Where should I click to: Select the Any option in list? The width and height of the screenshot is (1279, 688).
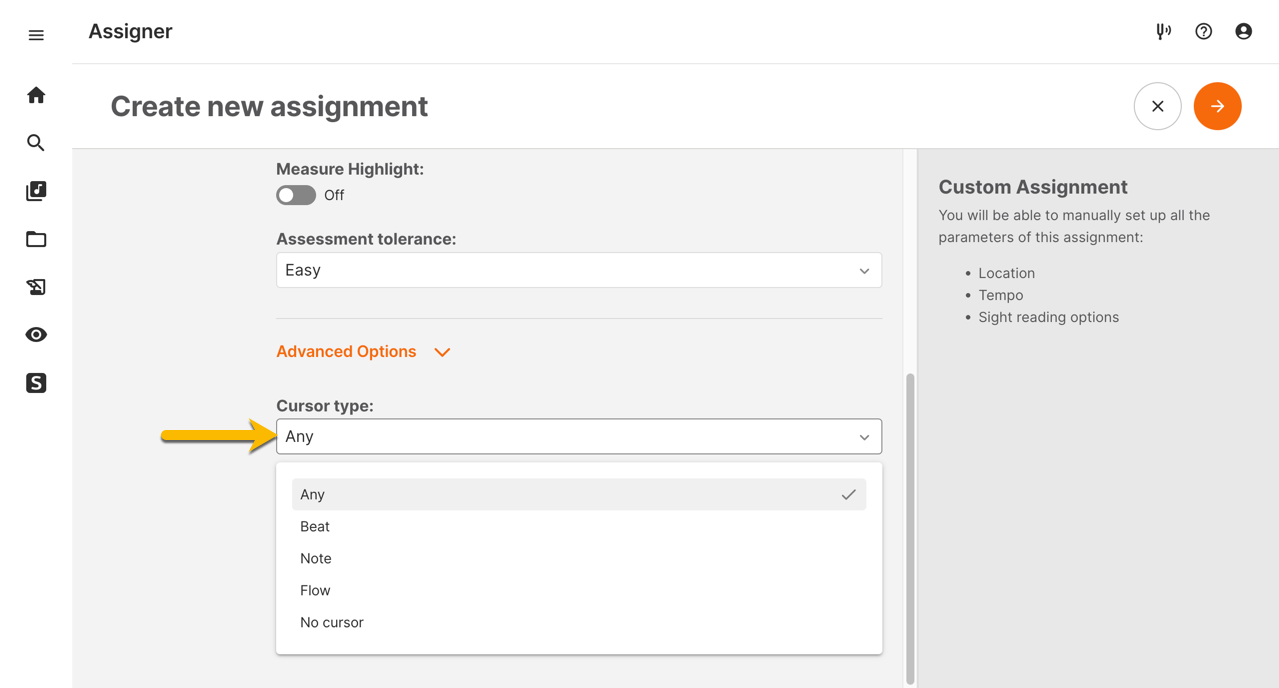coord(579,494)
